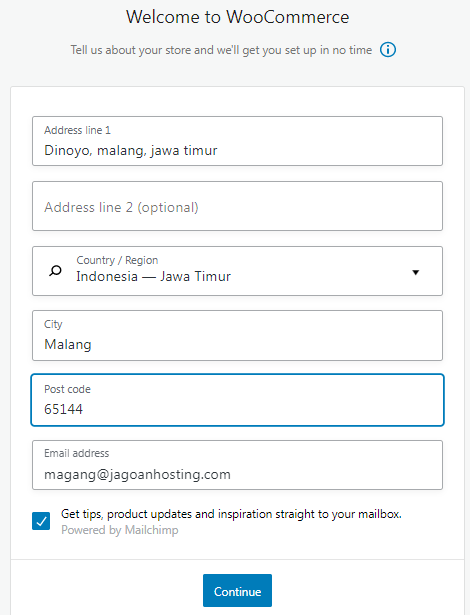Click the "City" field label

coord(53,324)
